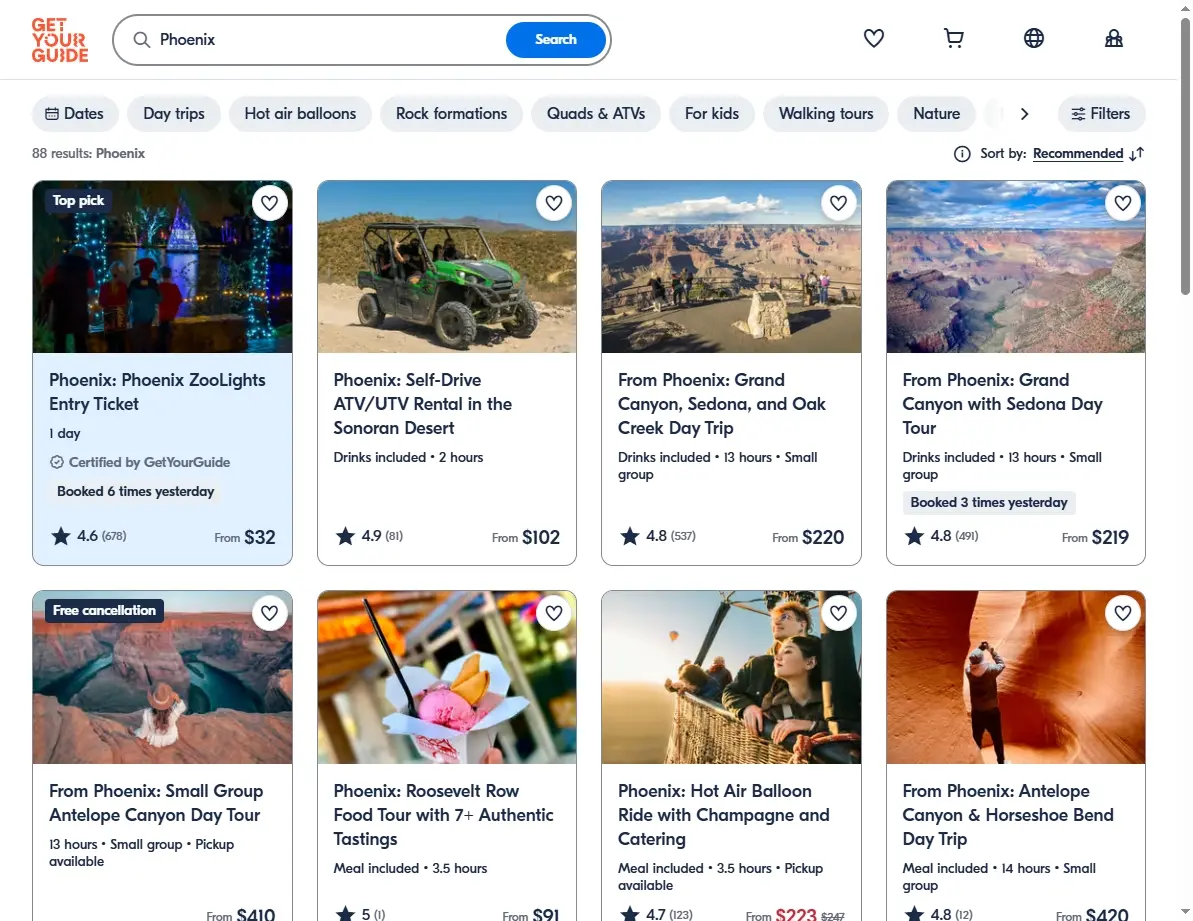Click the Free cancellation badge

(x=104, y=611)
